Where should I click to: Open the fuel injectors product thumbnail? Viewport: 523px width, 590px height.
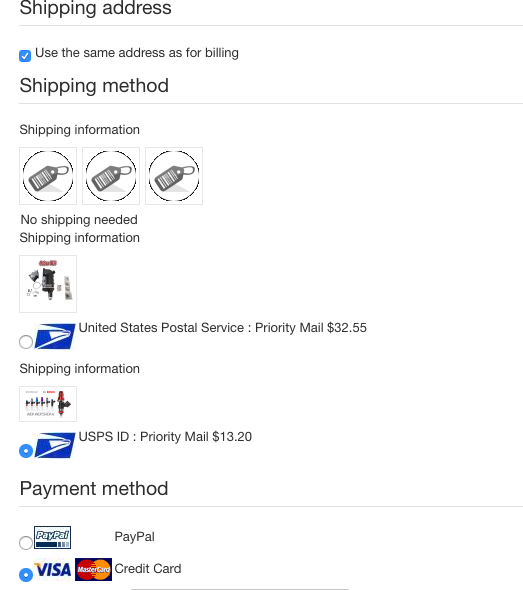coord(48,404)
